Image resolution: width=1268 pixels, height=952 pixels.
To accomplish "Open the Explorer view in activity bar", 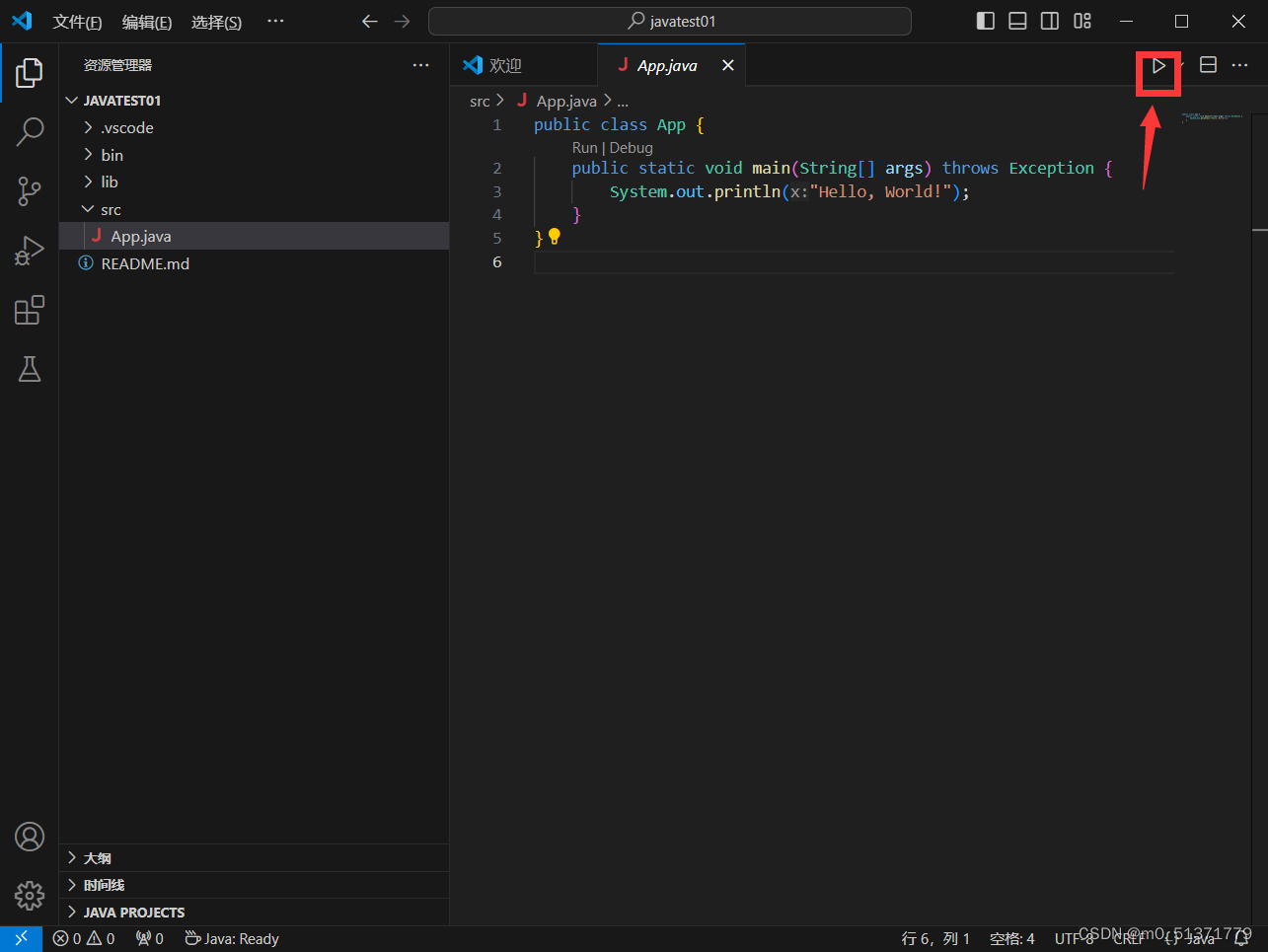I will coord(30,72).
